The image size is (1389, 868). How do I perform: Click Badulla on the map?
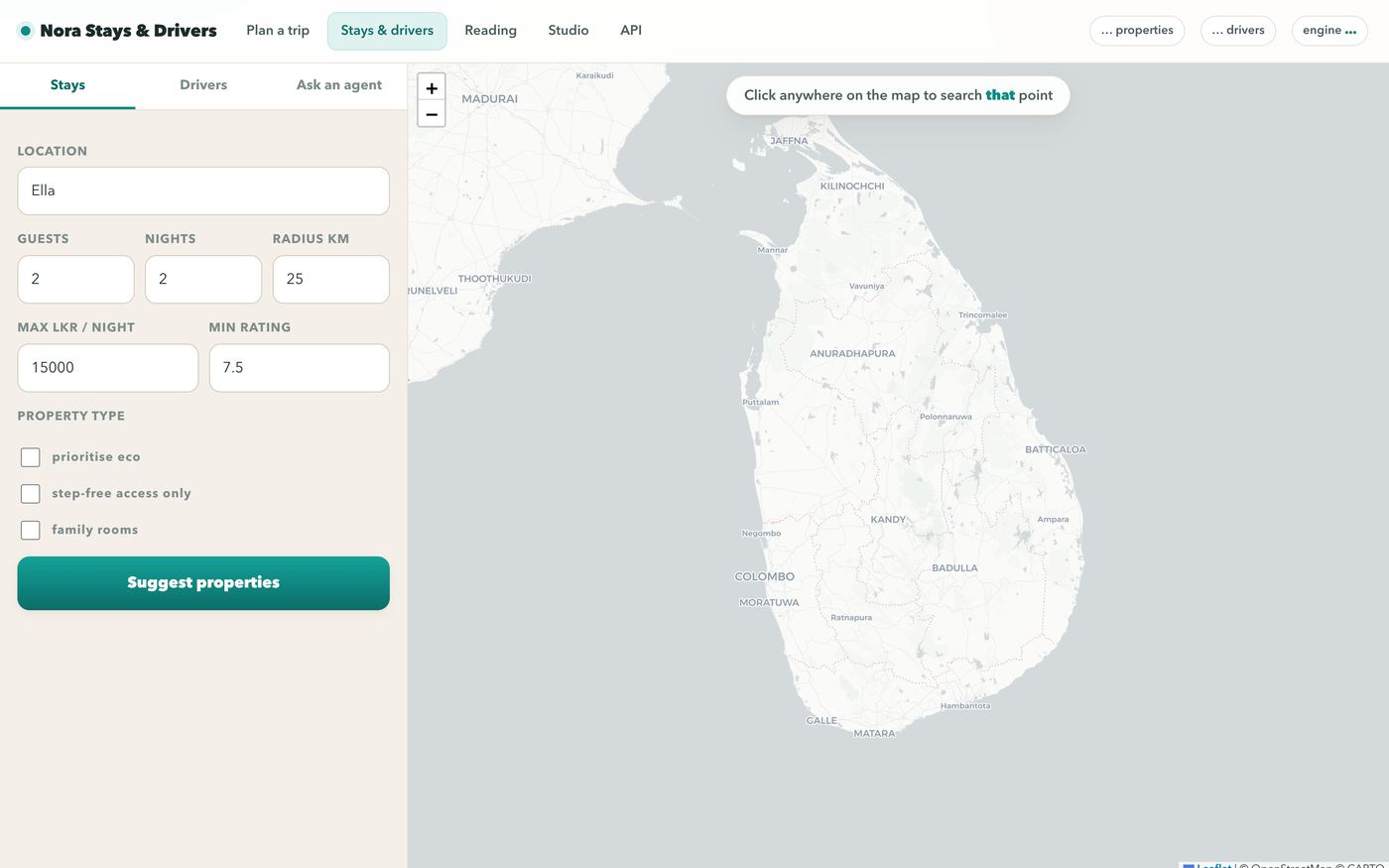955,568
